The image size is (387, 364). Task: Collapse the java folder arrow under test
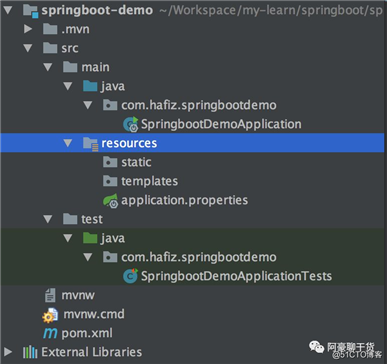pos(68,238)
